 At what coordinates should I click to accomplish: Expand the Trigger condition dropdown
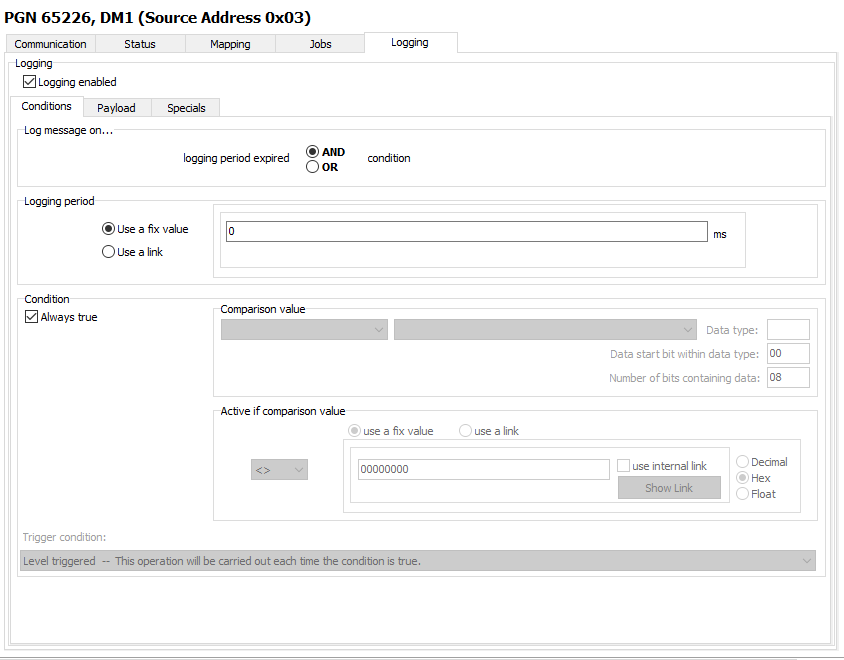click(418, 561)
